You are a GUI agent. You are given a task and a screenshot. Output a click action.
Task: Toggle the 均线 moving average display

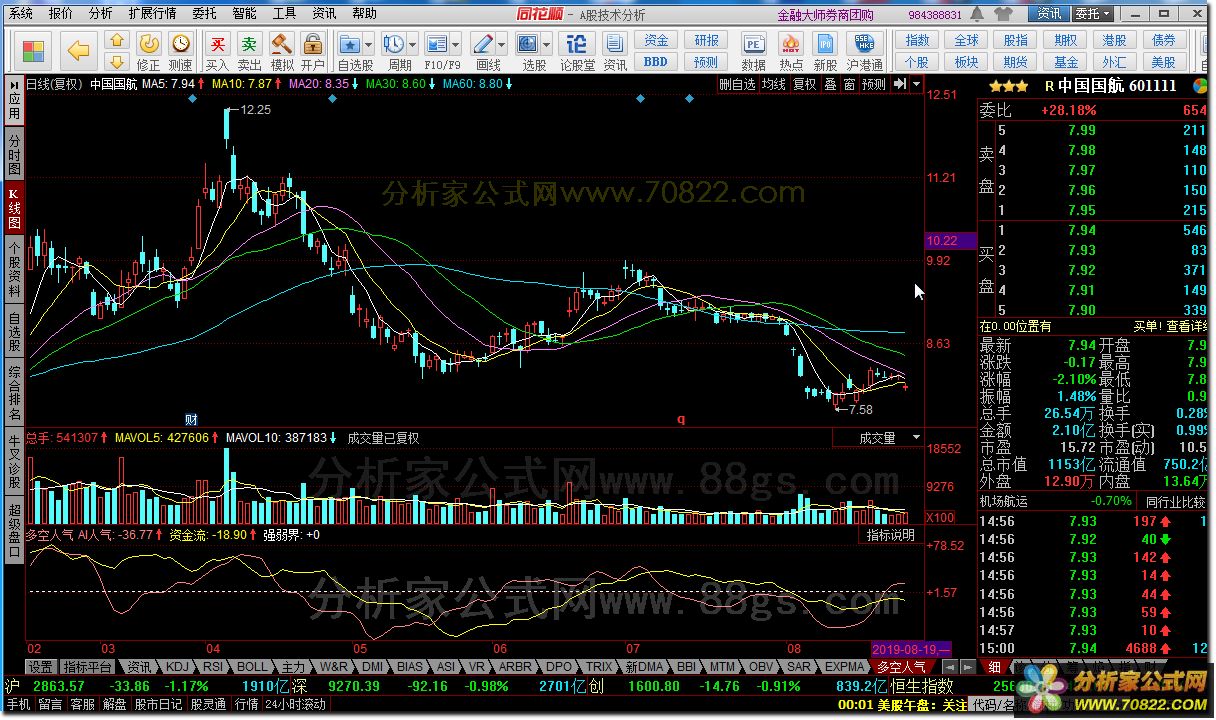[x=774, y=85]
